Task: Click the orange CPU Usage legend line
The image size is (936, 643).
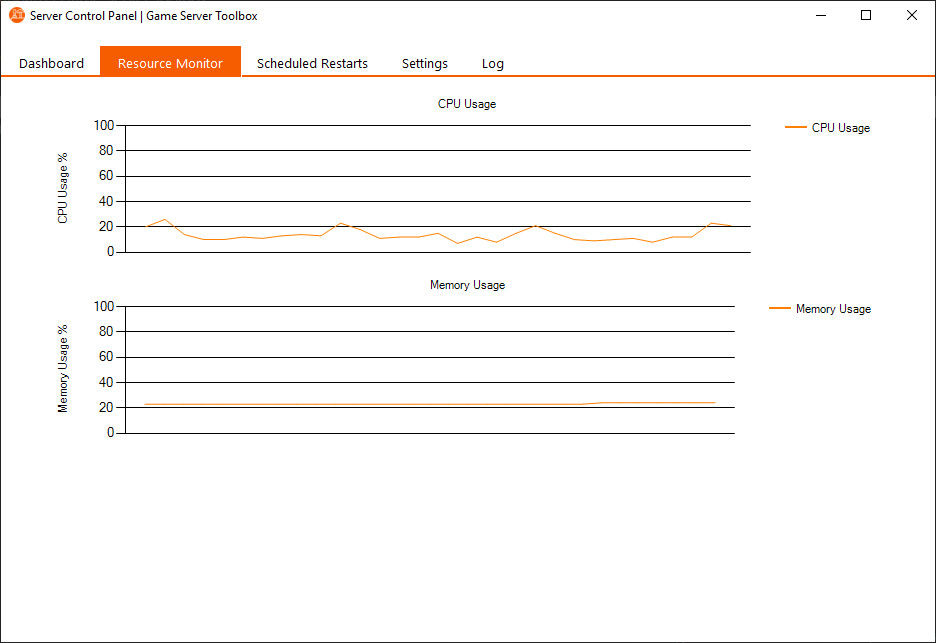Action: click(795, 127)
